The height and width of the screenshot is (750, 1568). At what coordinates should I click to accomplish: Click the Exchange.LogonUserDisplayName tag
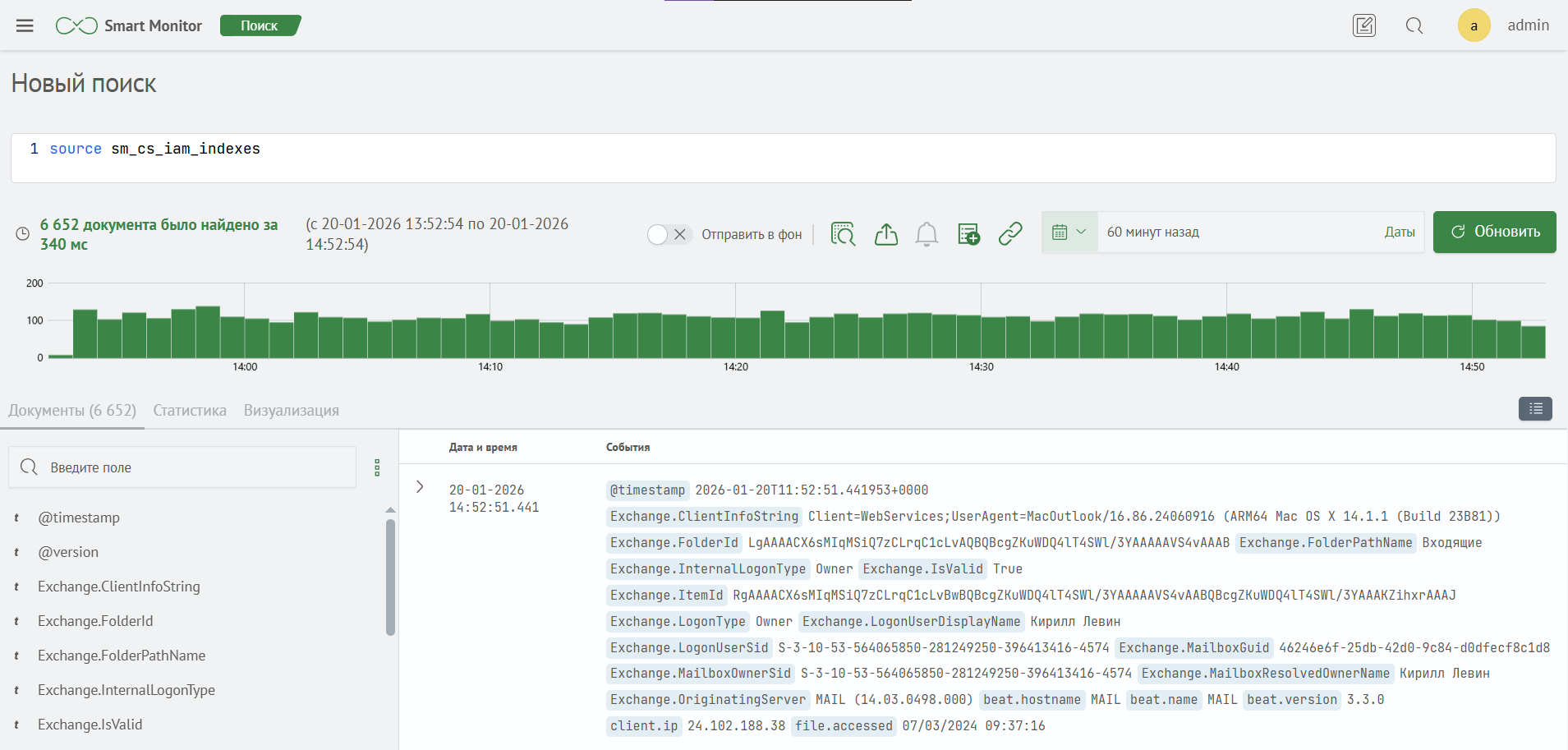click(911, 622)
